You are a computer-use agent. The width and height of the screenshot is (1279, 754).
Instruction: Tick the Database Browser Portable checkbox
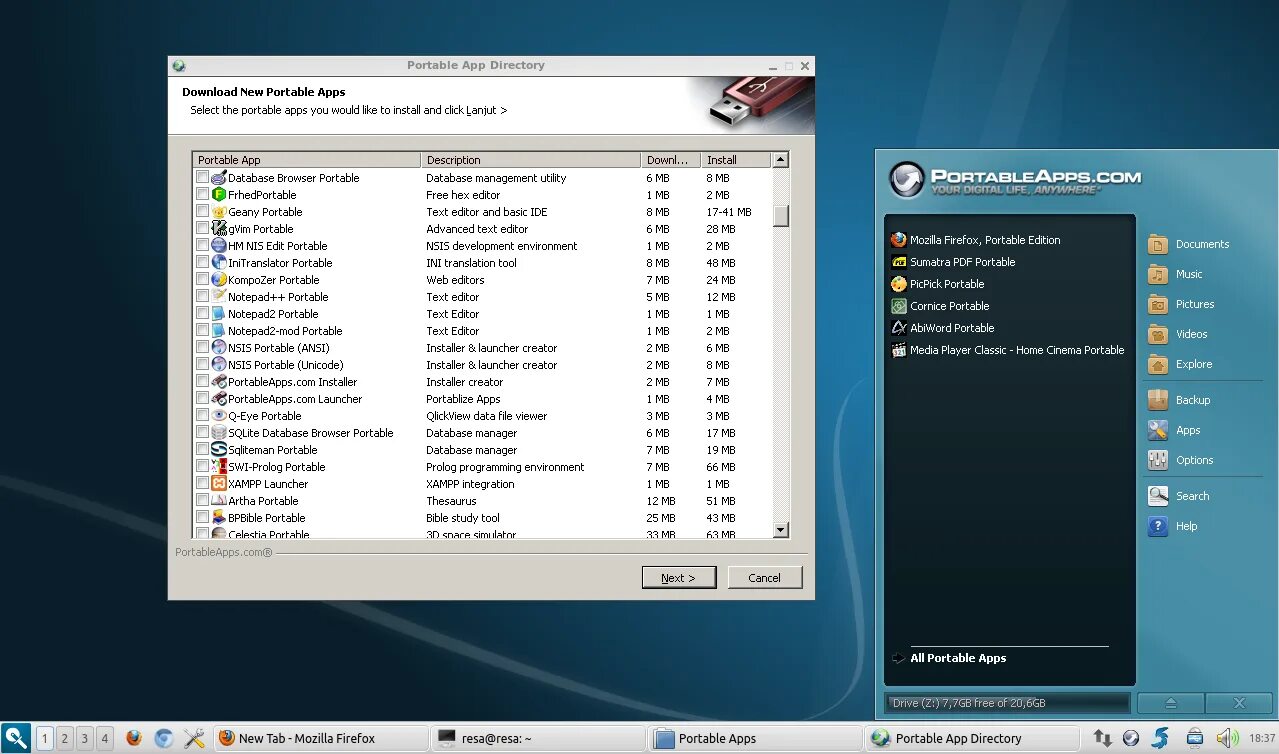click(x=203, y=178)
